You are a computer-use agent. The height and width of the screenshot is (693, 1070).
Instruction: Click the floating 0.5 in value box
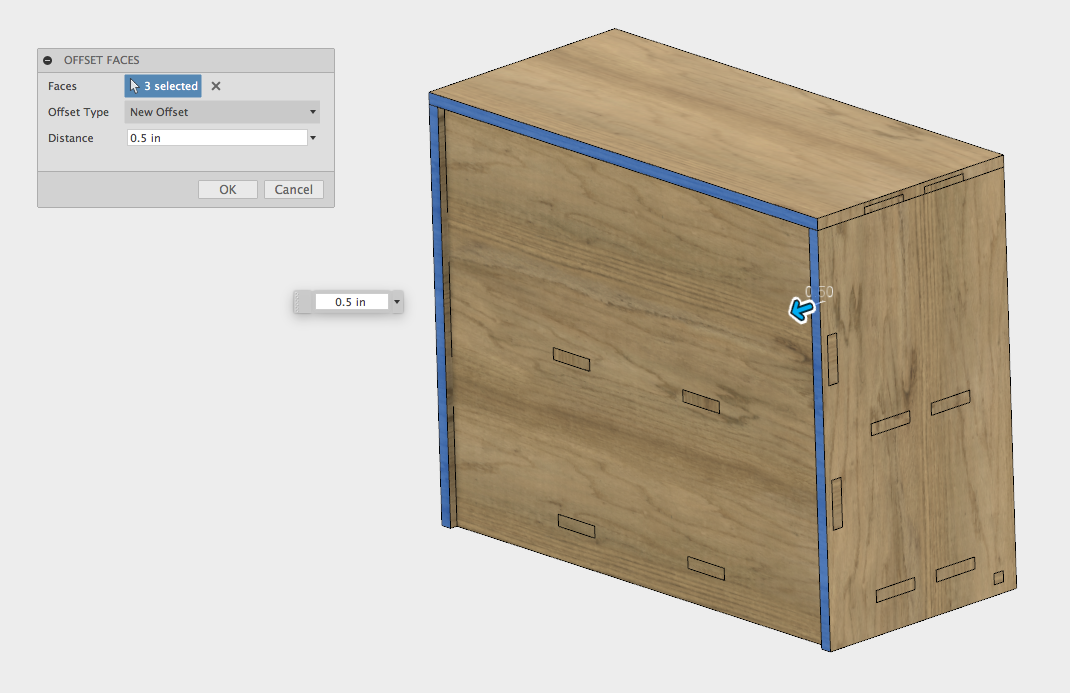pyautogui.click(x=348, y=301)
